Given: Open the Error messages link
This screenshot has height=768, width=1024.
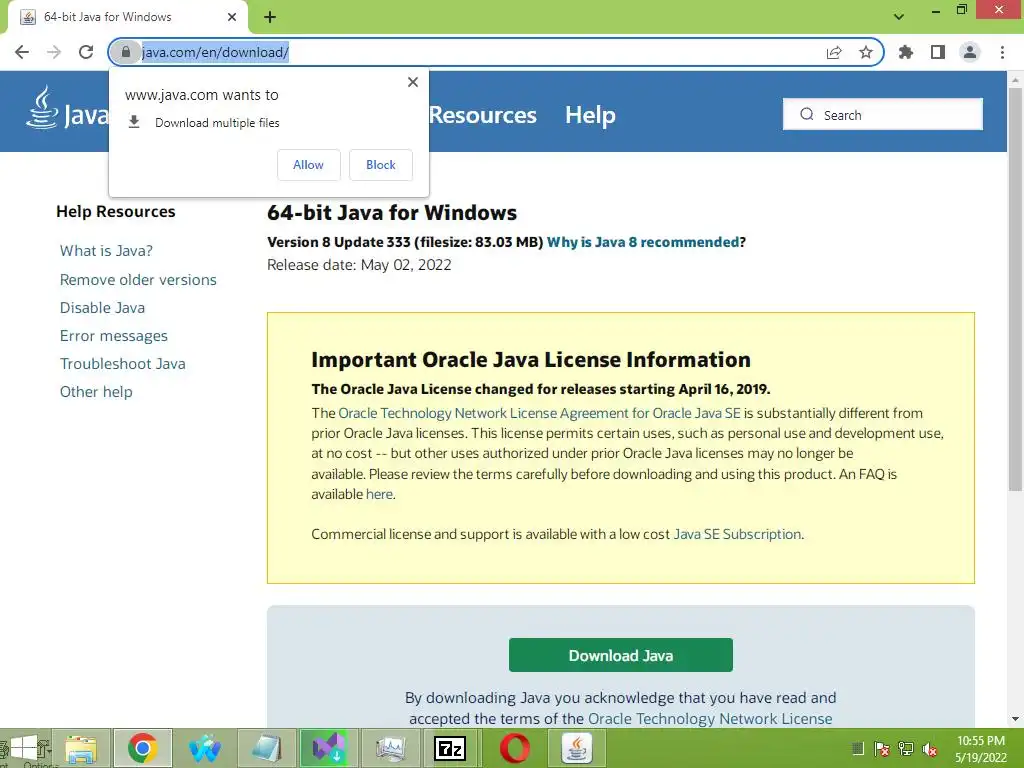Looking at the screenshot, I should tap(114, 336).
